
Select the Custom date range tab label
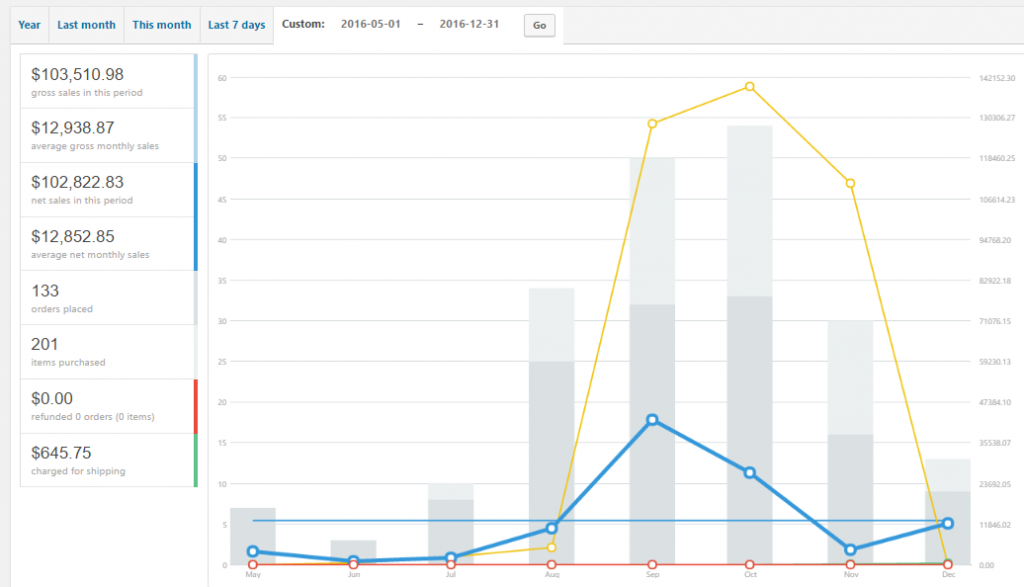pos(303,24)
